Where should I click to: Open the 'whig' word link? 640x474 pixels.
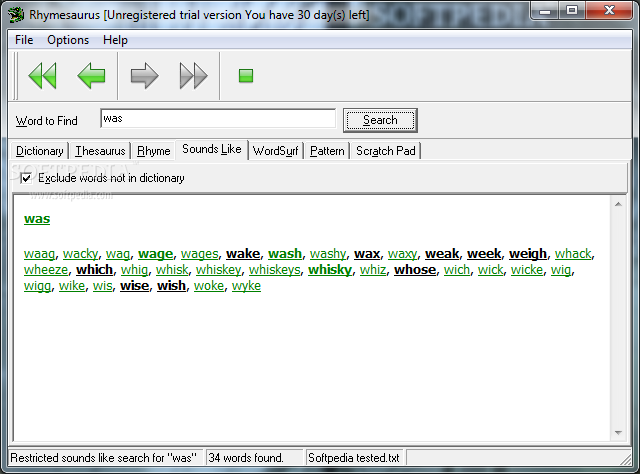click(x=134, y=270)
